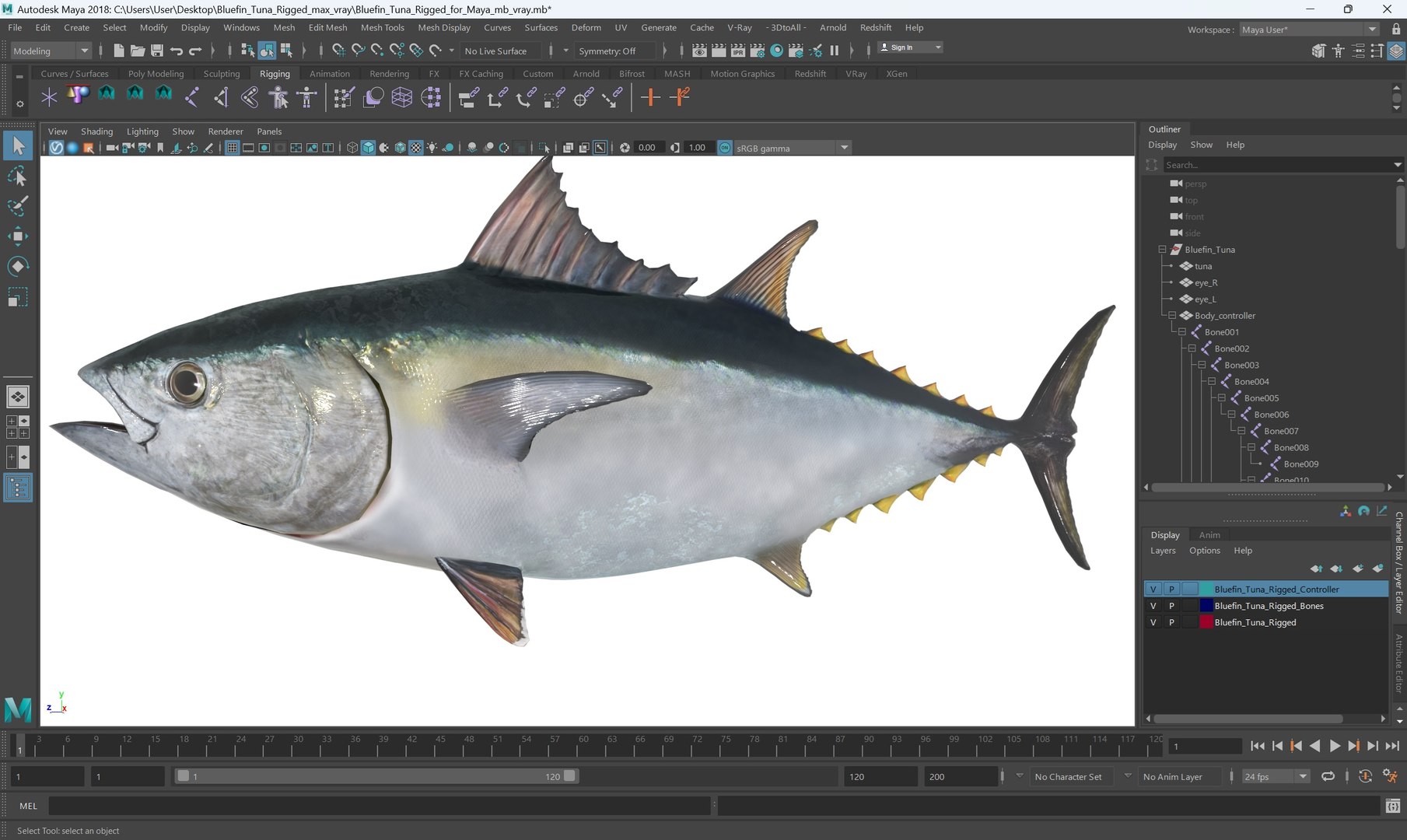Open the sRGB gamma view transform dropdown
The image size is (1407, 840).
coord(793,148)
